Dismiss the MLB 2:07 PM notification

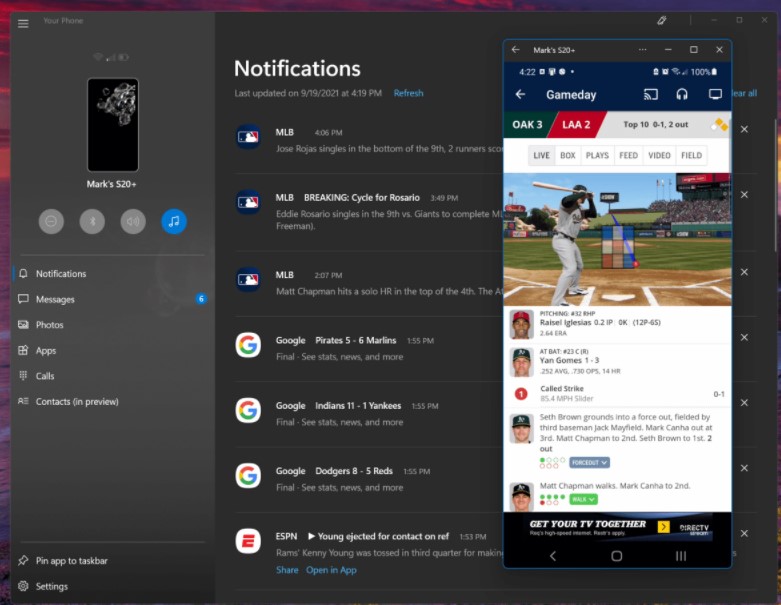744,272
